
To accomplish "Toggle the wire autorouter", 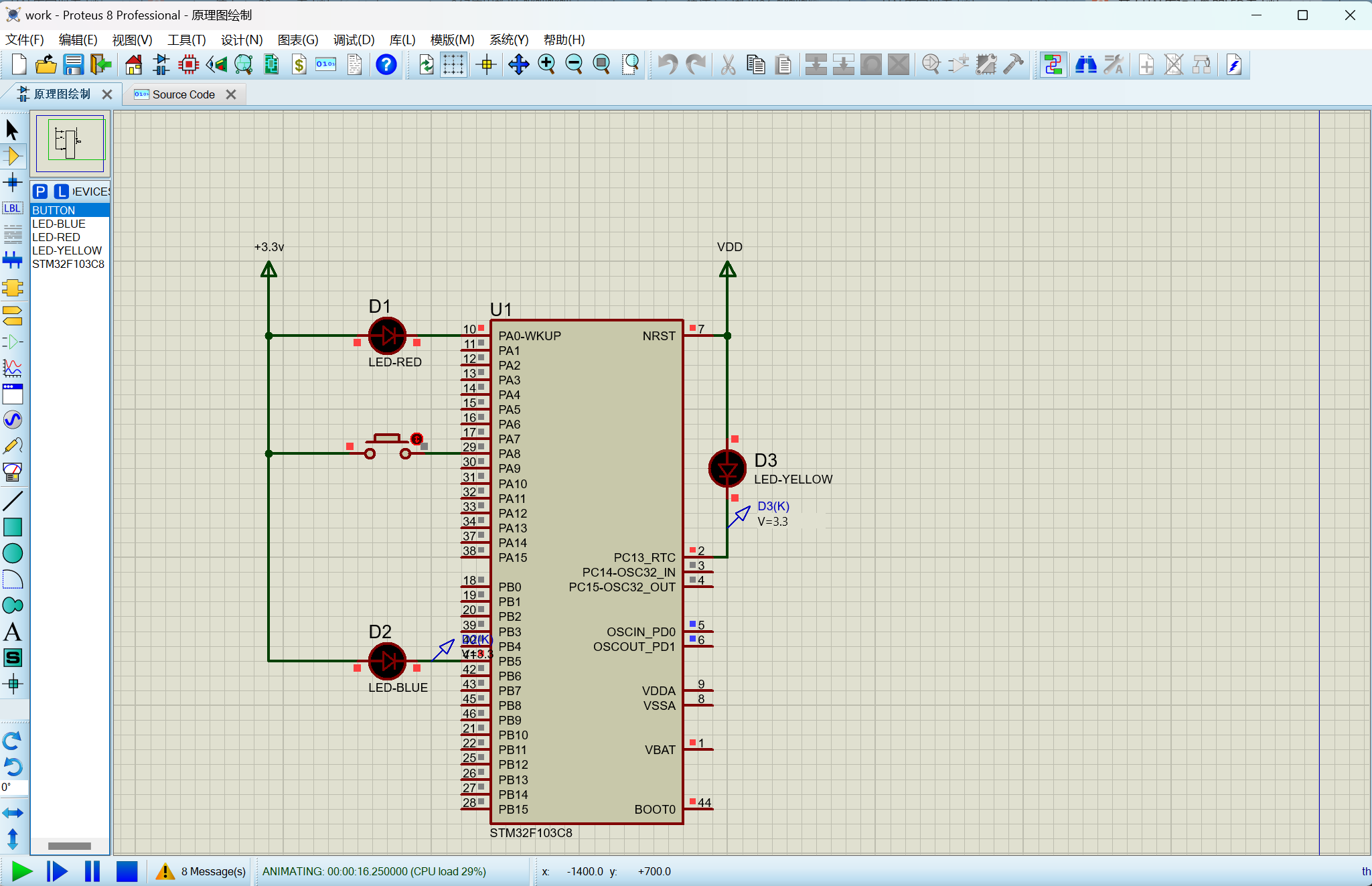I will pos(1053,65).
